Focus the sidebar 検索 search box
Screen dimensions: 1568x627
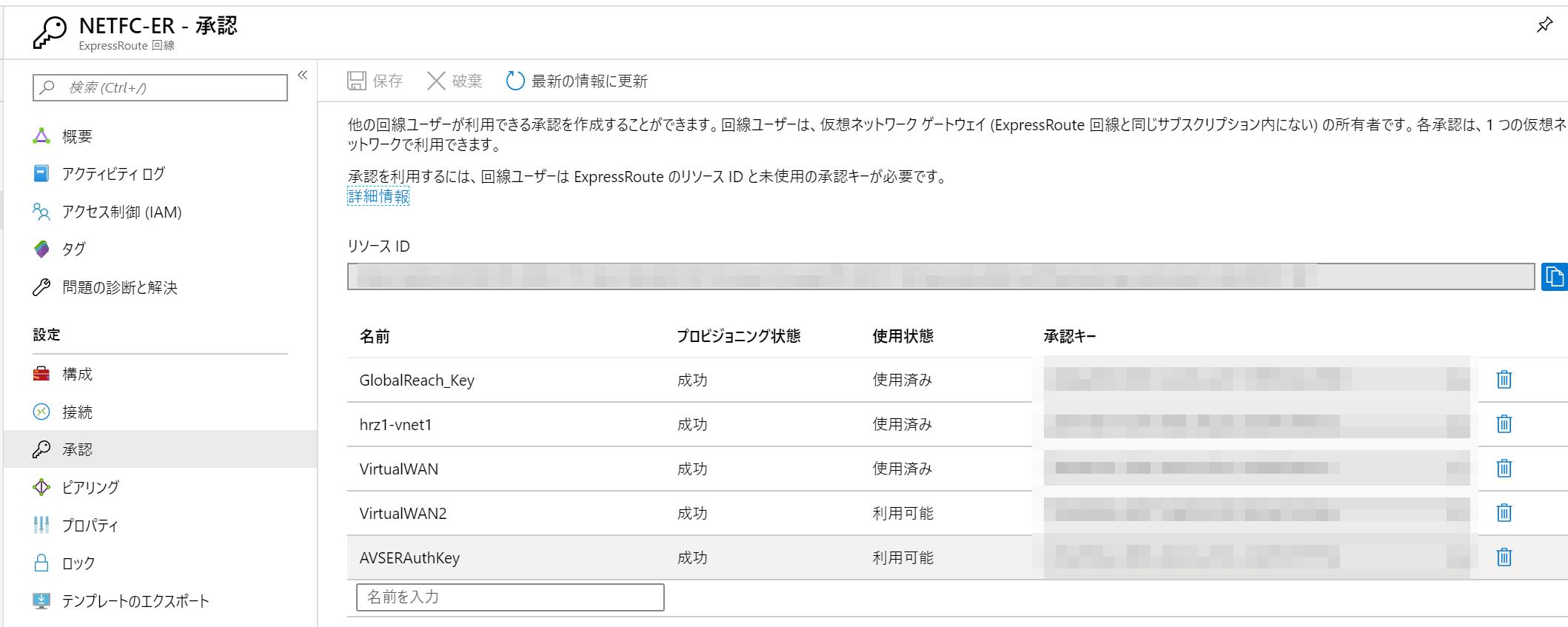pos(160,87)
